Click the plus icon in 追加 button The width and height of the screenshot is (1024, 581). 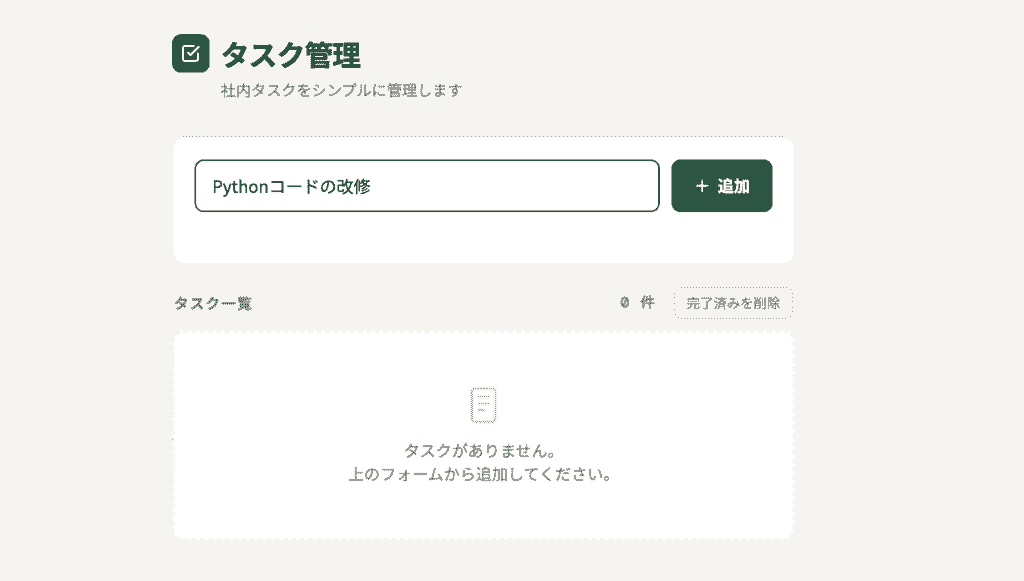702,186
